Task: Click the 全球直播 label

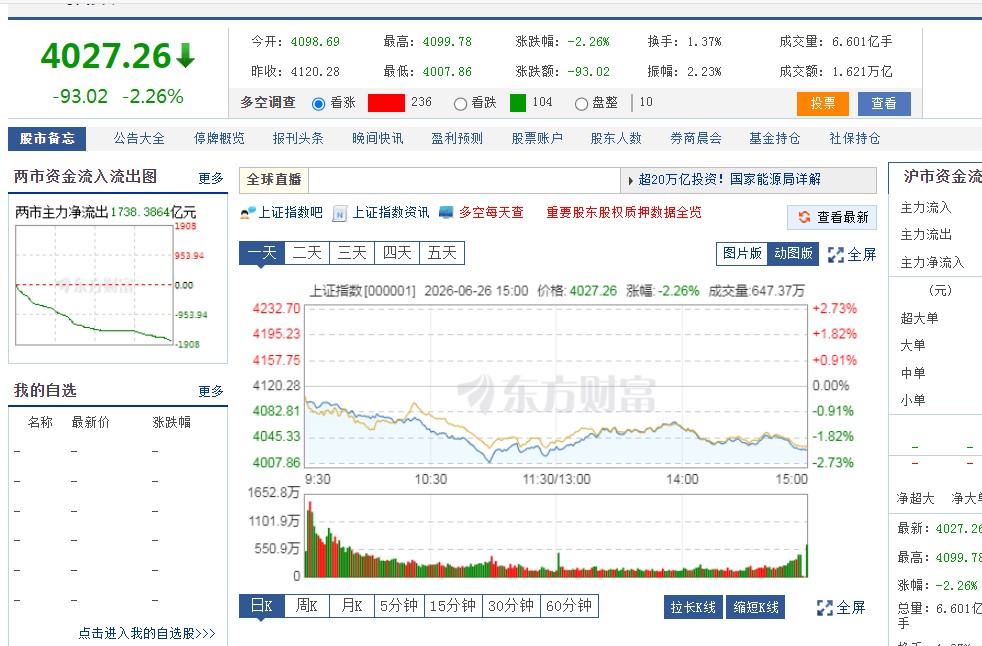Action: pos(274,180)
